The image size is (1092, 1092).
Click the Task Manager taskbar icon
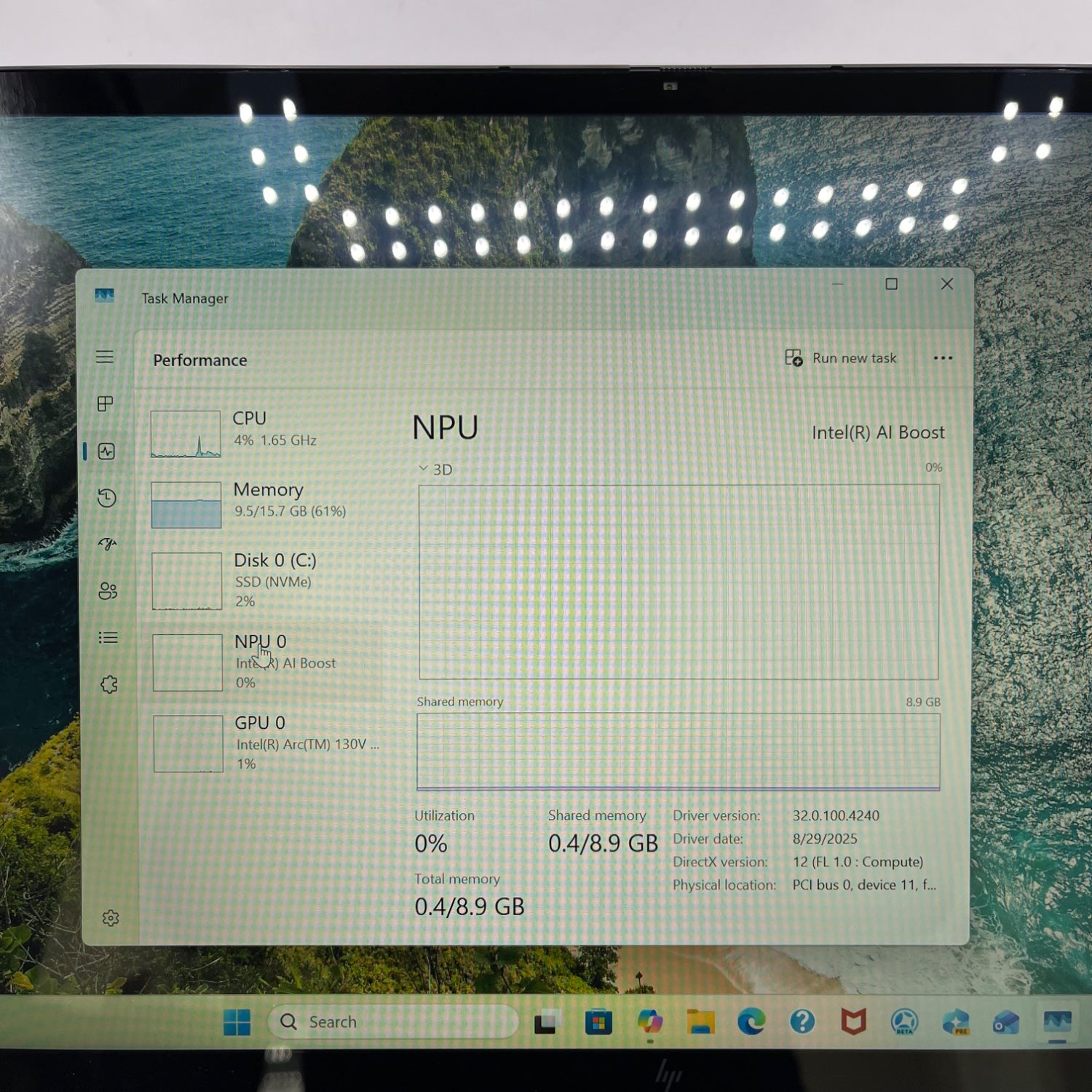[x=1057, y=1022]
